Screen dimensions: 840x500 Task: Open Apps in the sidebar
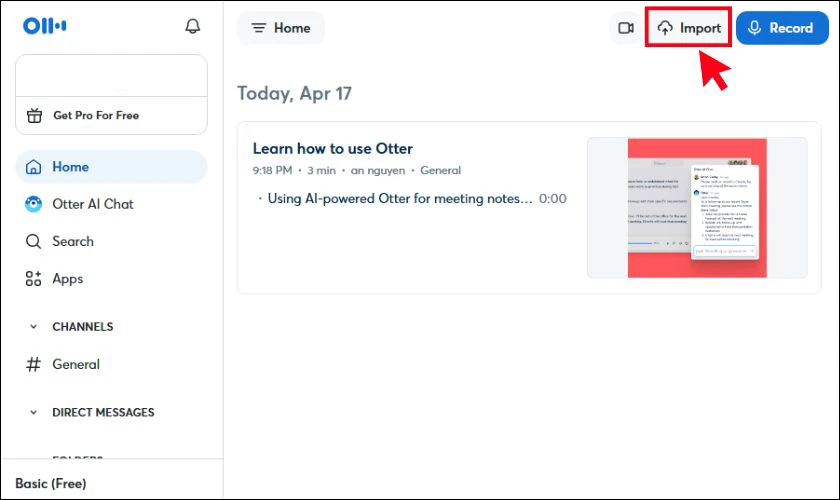111,279
